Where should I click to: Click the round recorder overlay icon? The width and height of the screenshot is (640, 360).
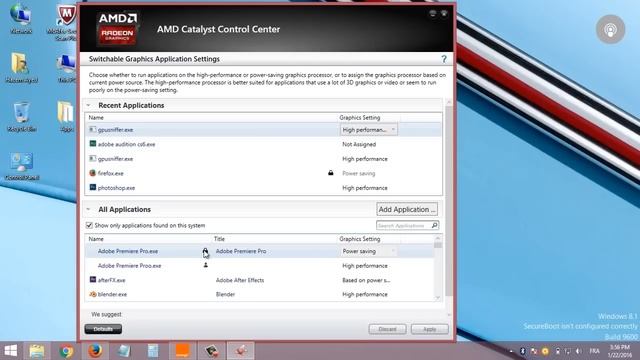pyautogui.click(x=610, y=29)
